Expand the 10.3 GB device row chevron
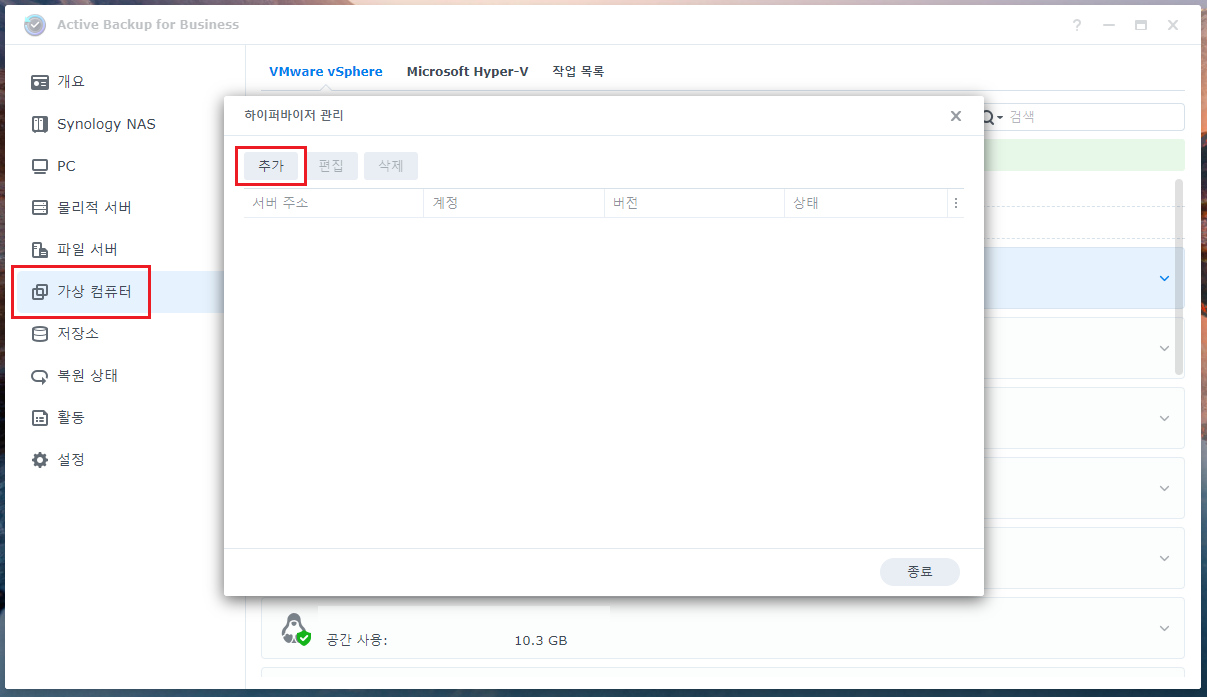This screenshot has height=697, width=1208. point(1164,628)
